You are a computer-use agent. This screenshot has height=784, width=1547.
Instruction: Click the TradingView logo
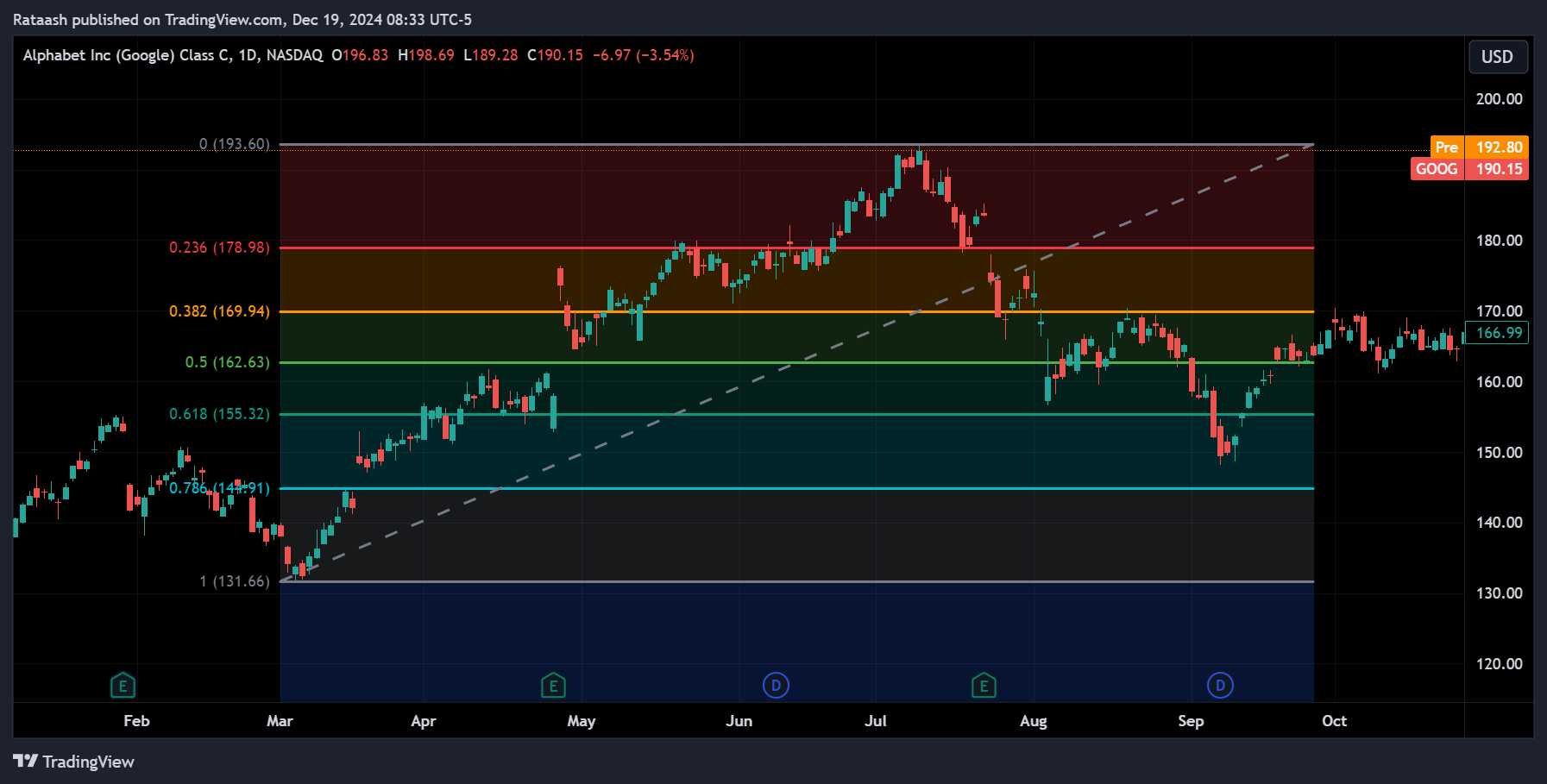[x=73, y=762]
